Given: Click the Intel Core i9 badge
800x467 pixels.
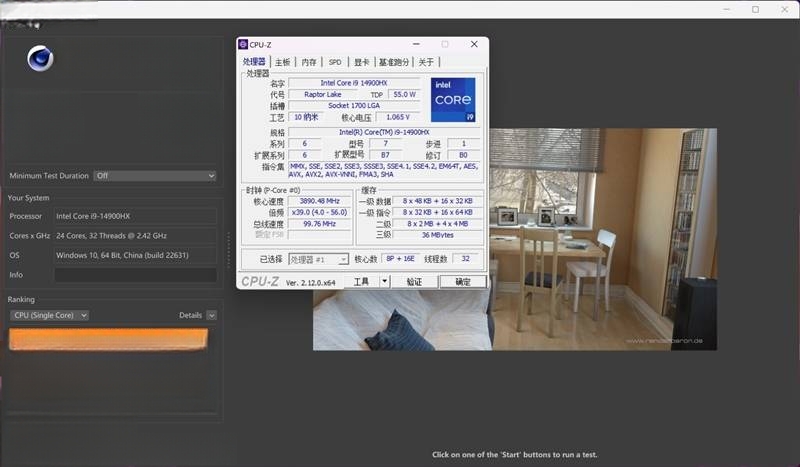Looking at the screenshot, I should (x=453, y=100).
